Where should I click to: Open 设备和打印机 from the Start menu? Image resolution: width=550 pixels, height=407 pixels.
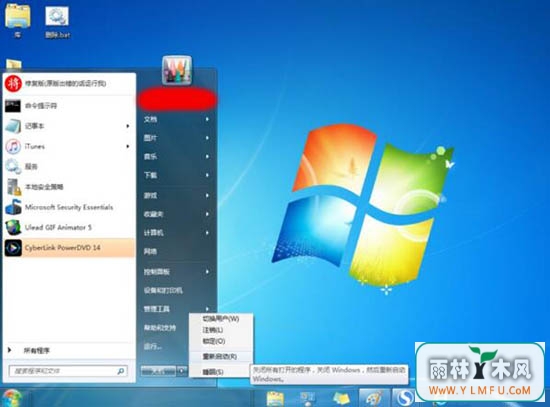[x=176, y=290]
